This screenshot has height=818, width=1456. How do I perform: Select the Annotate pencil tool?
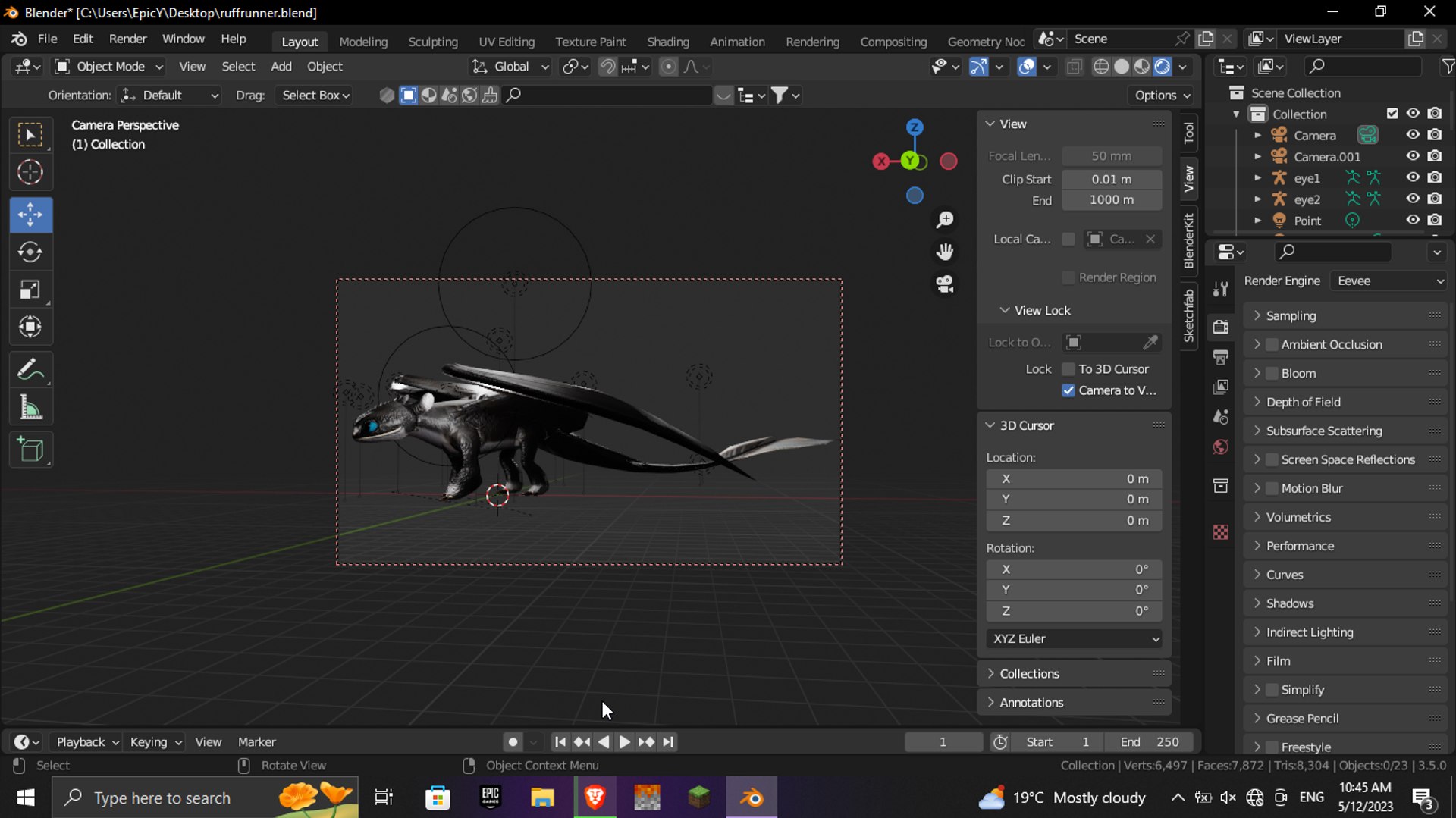[30, 370]
